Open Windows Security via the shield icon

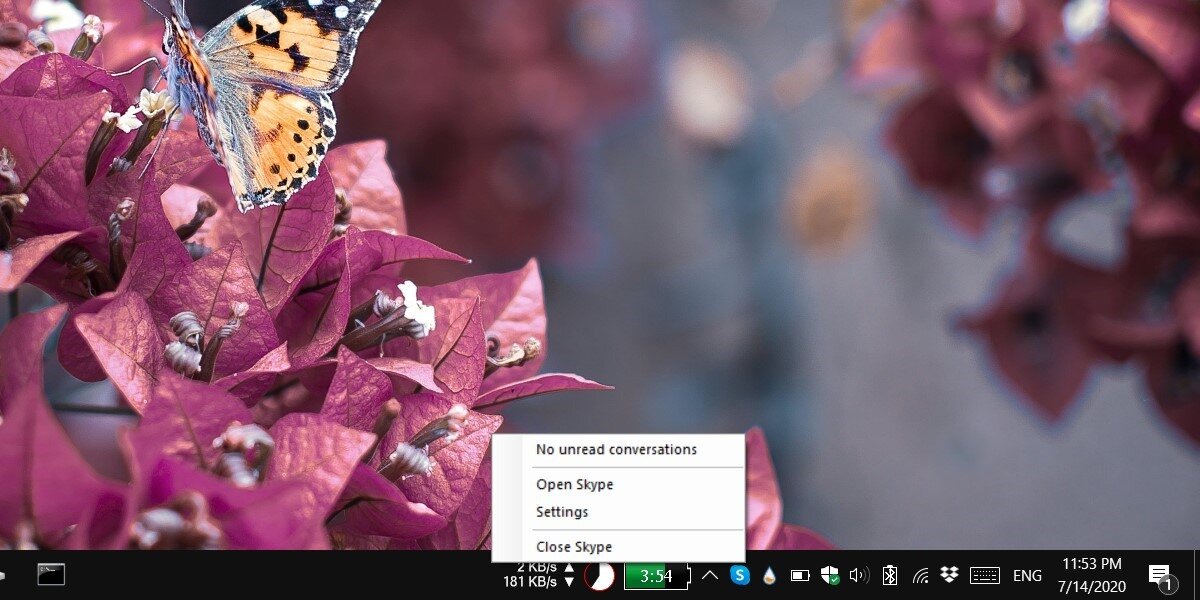(830, 575)
